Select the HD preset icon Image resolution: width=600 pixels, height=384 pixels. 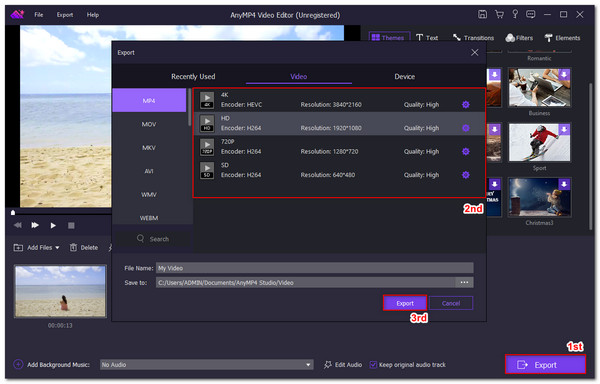click(x=207, y=124)
